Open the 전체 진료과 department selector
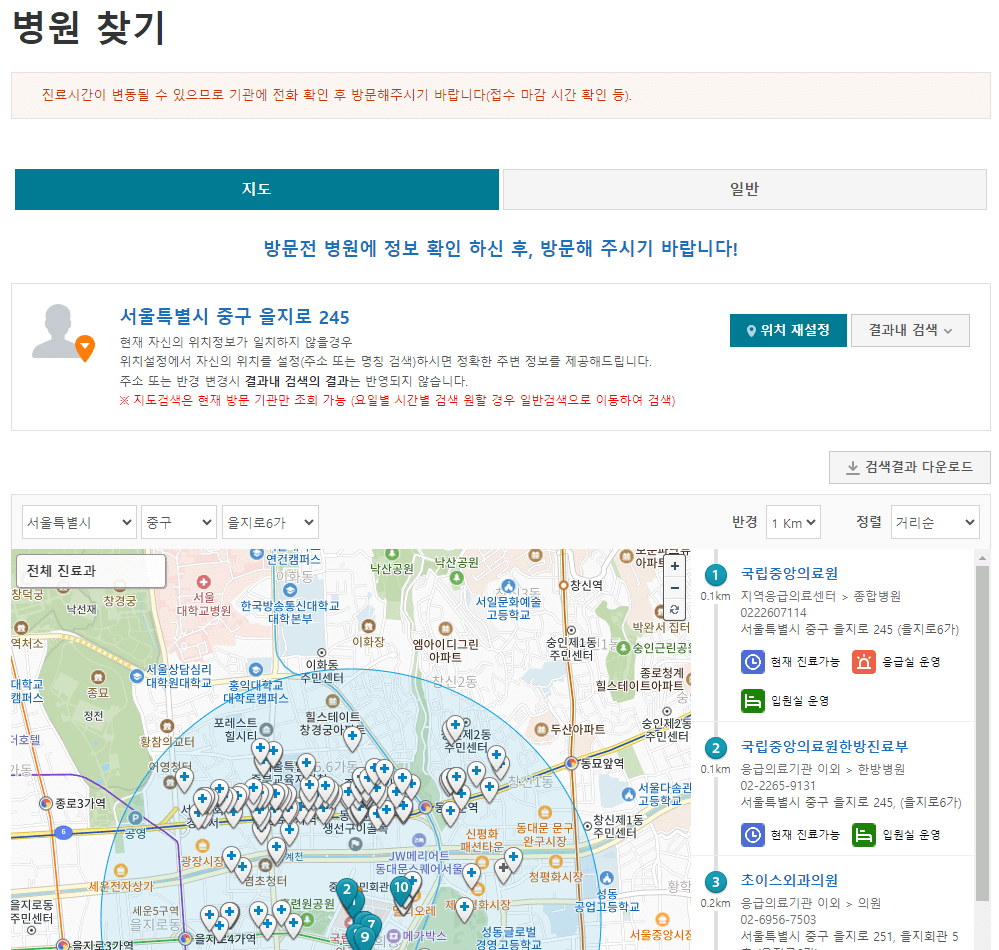Image resolution: width=999 pixels, height=950 pixels. (x=91, y=571)
